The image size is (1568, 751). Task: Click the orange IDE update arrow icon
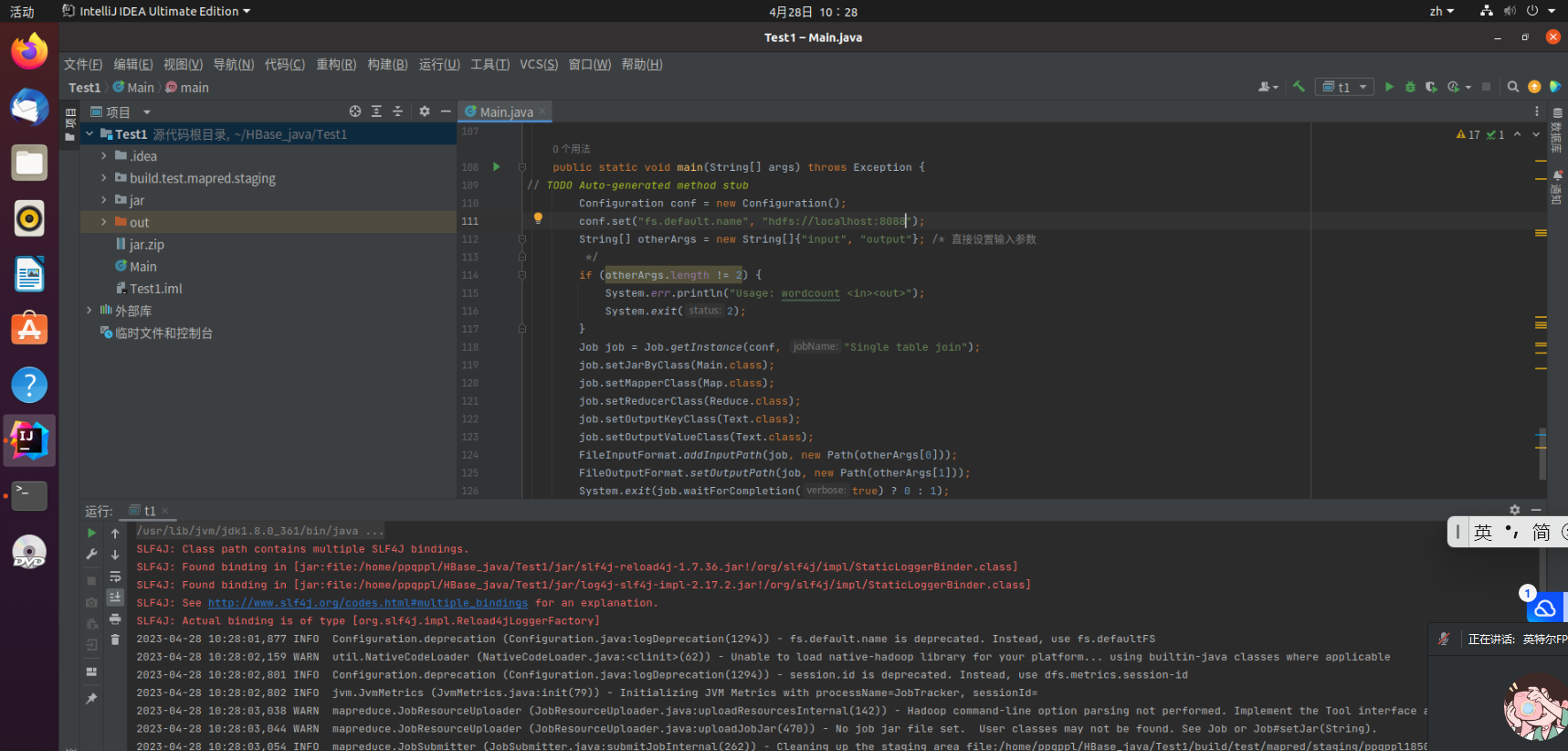[x=1534, y=87]
